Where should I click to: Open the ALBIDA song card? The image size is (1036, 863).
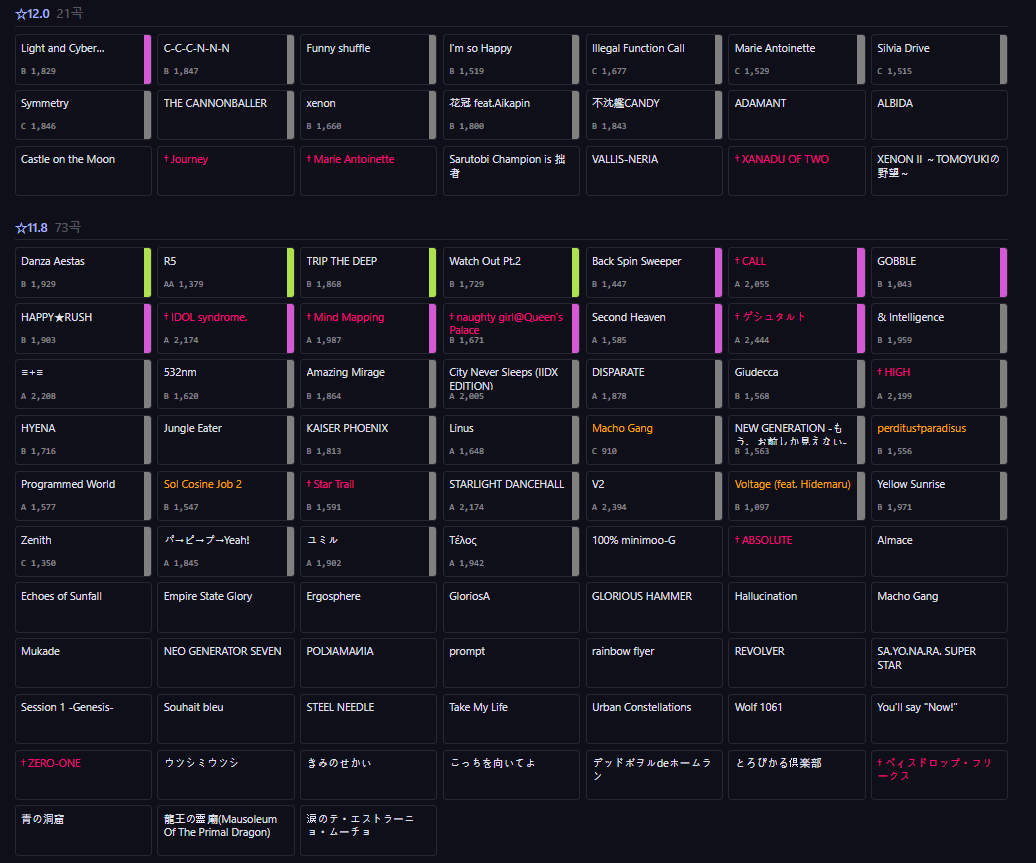(x=940, y=115)
